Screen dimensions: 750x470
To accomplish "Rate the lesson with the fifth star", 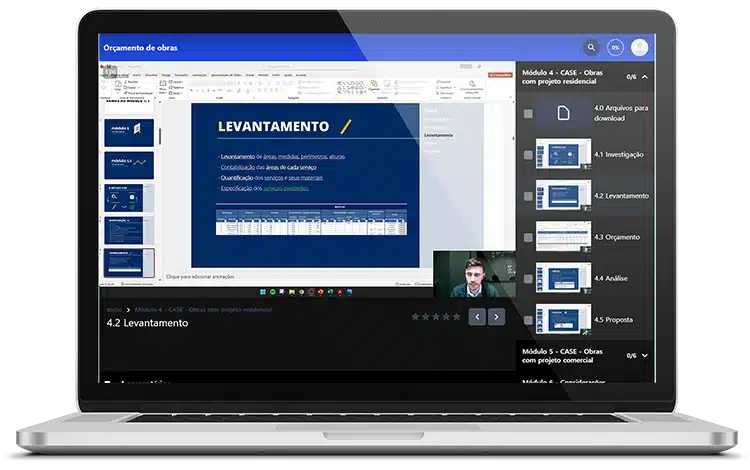I will 457,317.
